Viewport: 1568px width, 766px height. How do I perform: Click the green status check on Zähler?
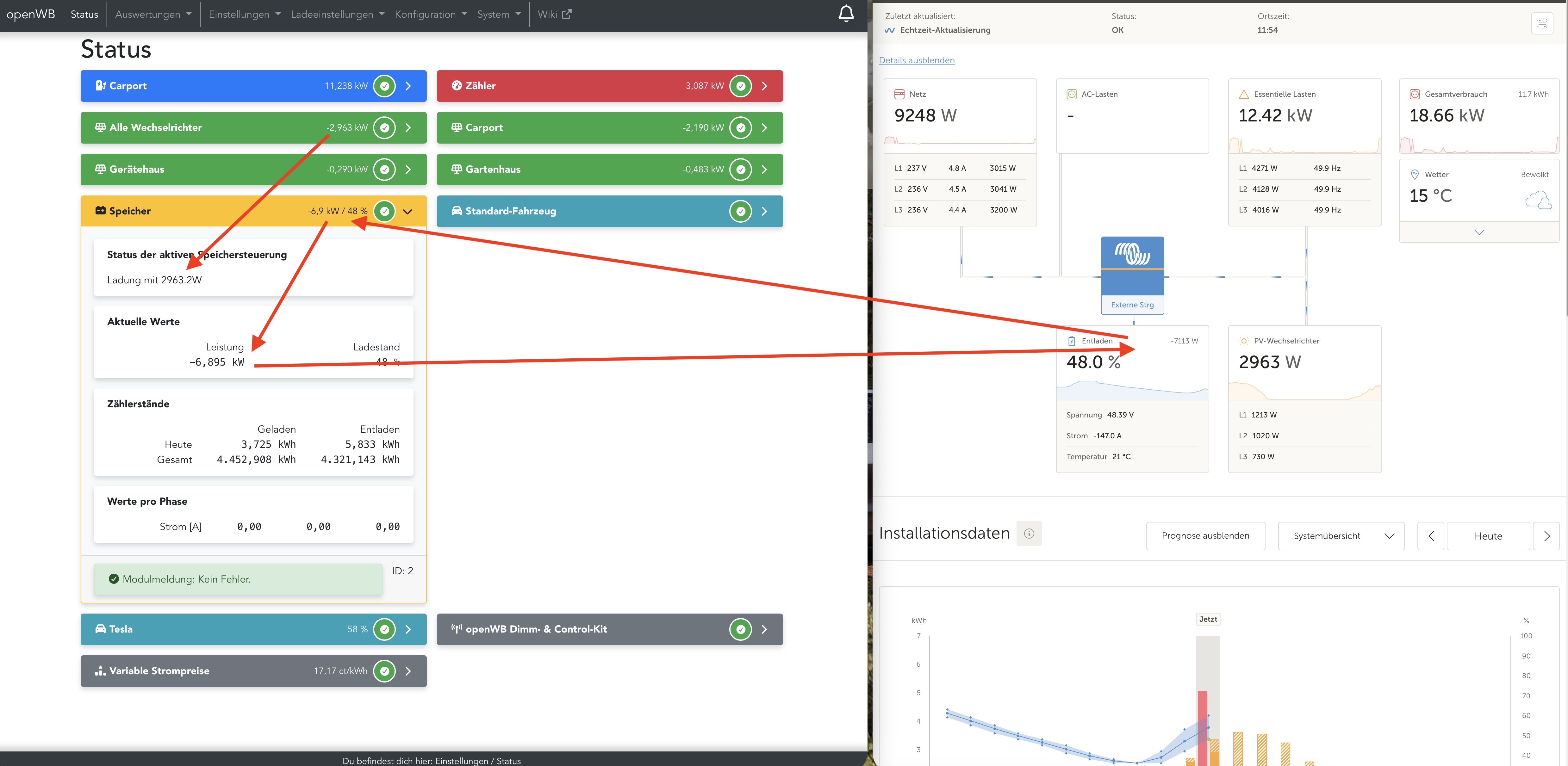point(740,86)
